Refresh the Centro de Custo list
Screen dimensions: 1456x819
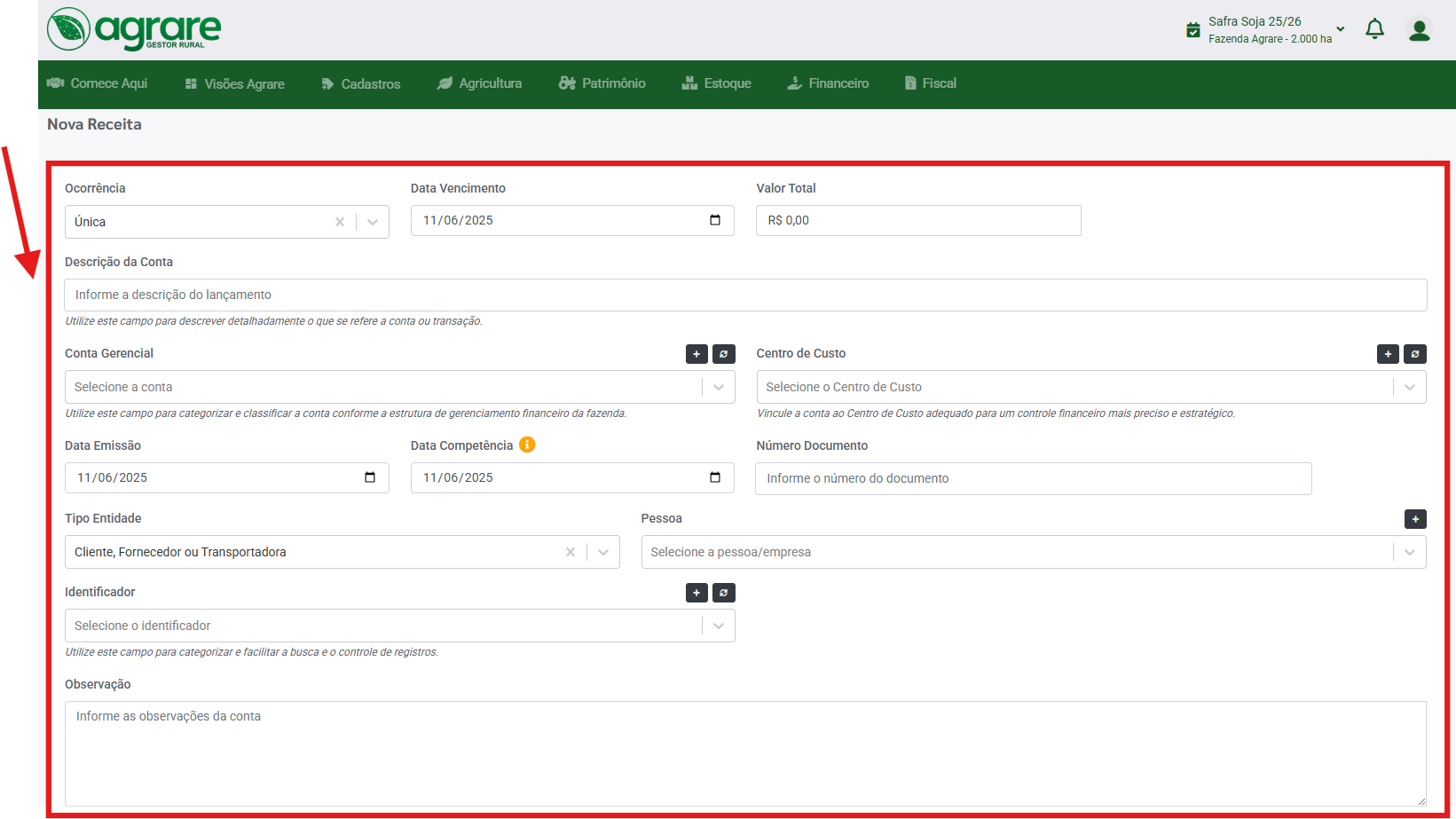coord(1415,354)
